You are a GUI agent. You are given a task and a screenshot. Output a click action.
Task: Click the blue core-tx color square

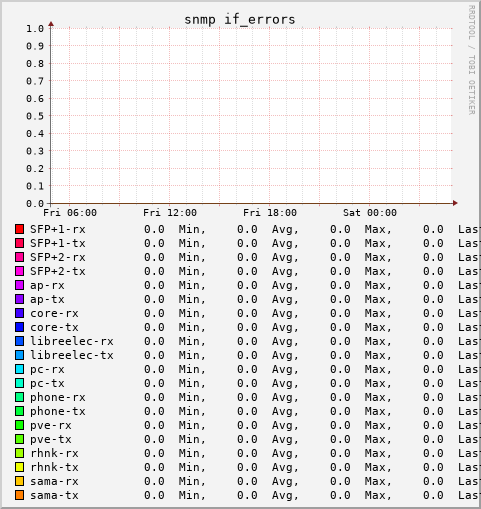(19, 327)
